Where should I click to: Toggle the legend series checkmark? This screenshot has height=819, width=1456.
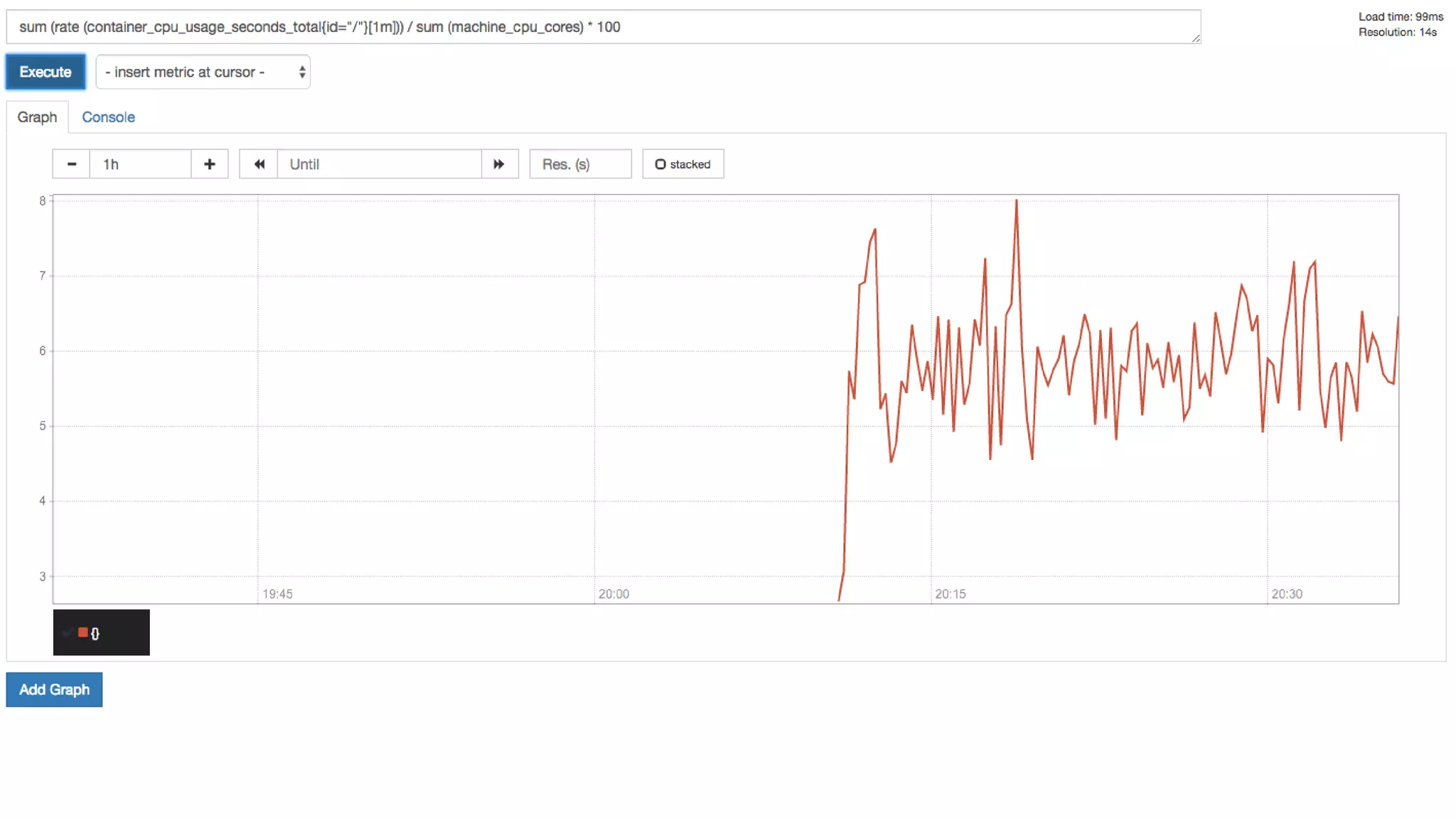click(x=68, y=632)
